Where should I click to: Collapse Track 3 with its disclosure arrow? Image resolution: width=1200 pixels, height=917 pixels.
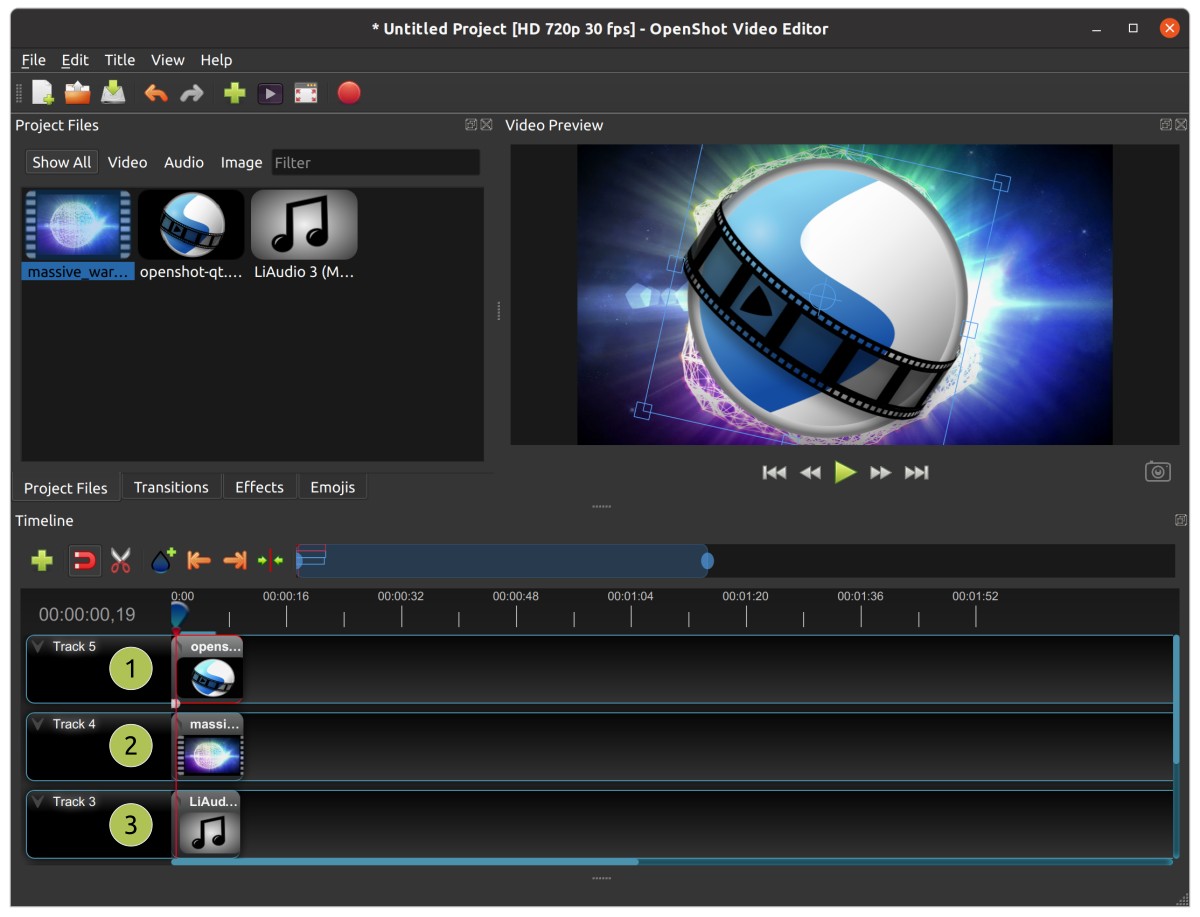[38, 800]
